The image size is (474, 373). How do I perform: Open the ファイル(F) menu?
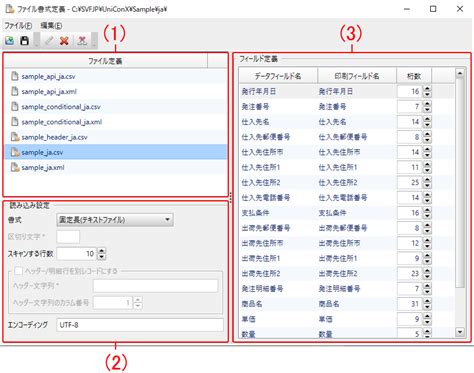click(18, 26)
